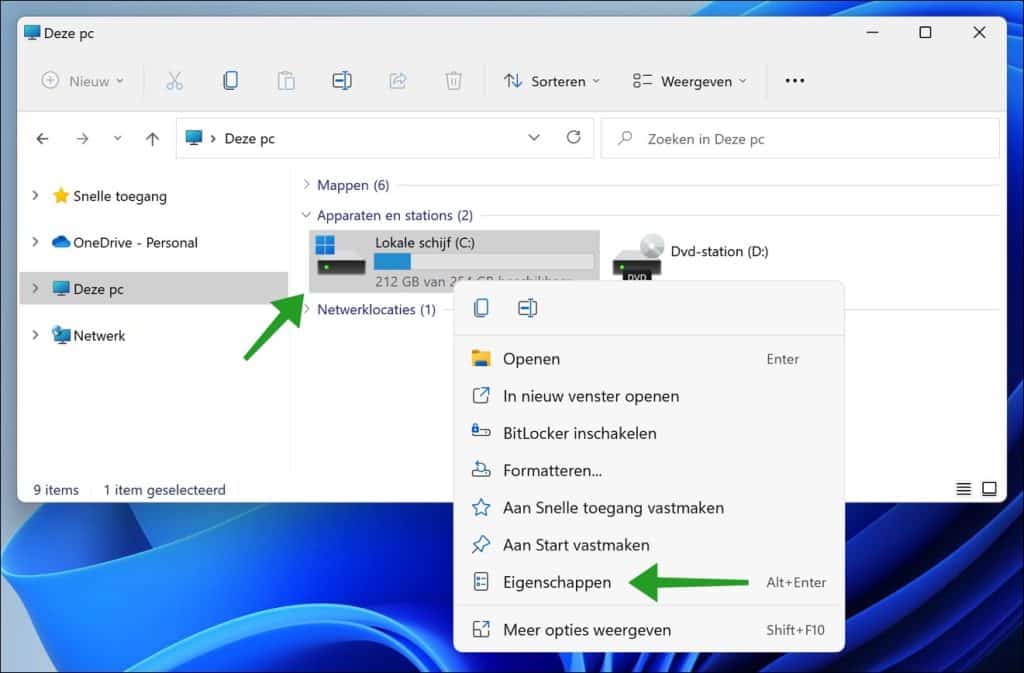Click the Refresh icon in the address bar
Screen dimensions: 1024x673
573,138
